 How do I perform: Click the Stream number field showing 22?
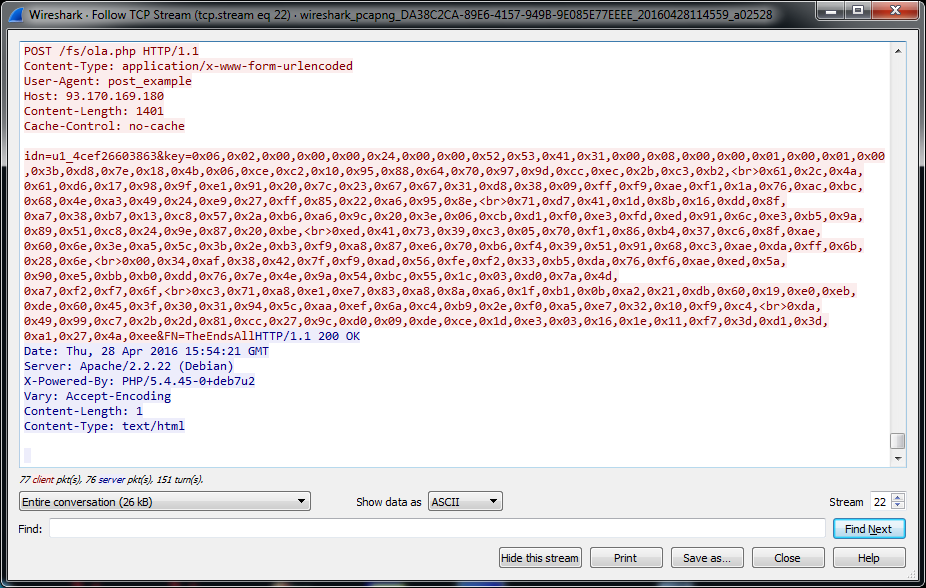pyautogui.click(x=879, y=502)
